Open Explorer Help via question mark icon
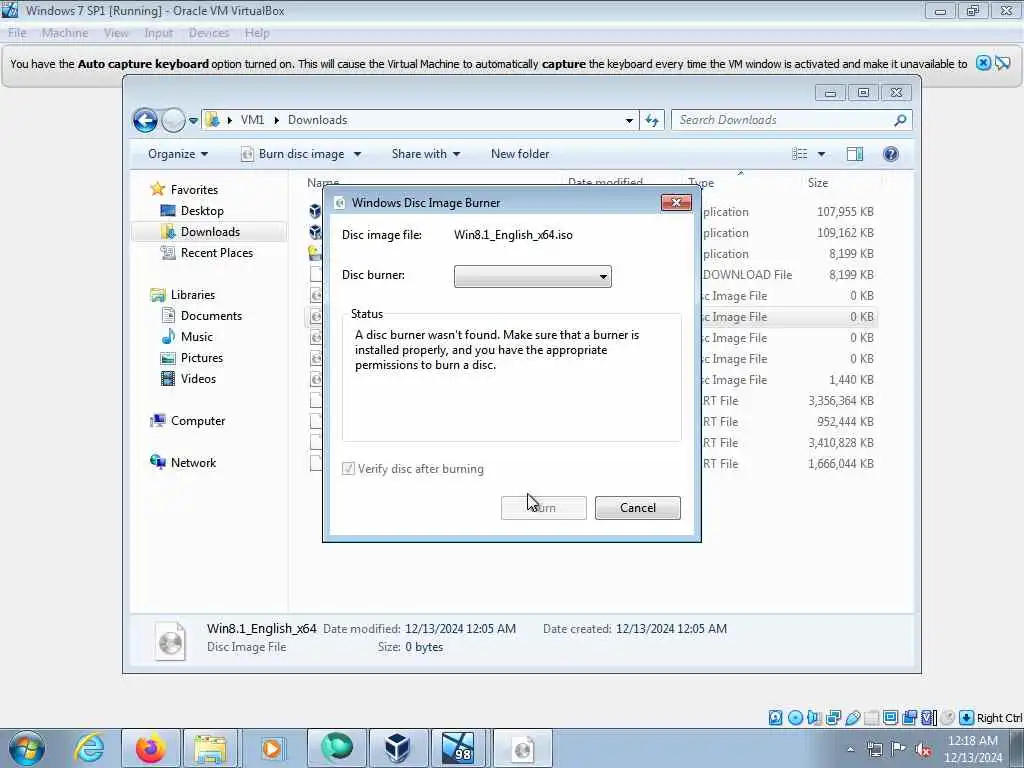The width and height of the screenshot is (1024, 768). pos(891,154)
